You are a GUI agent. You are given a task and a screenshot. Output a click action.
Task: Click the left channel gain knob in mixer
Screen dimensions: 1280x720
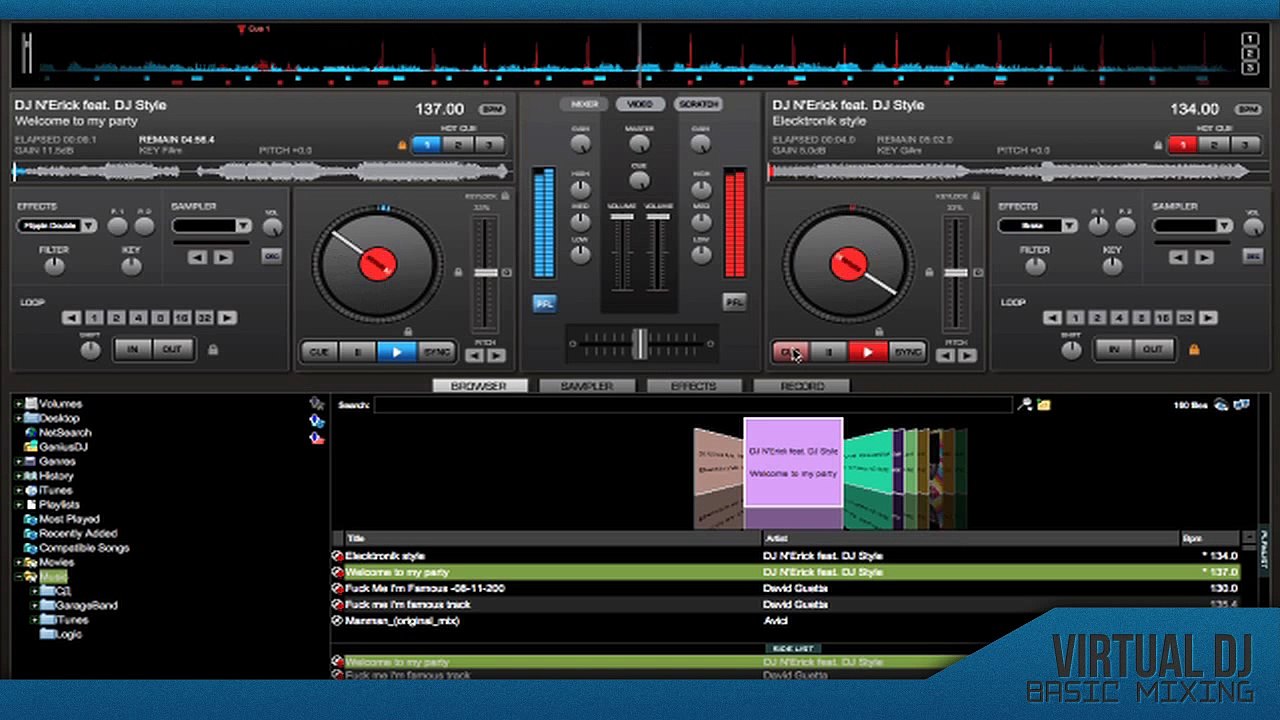tap(580, 144)
